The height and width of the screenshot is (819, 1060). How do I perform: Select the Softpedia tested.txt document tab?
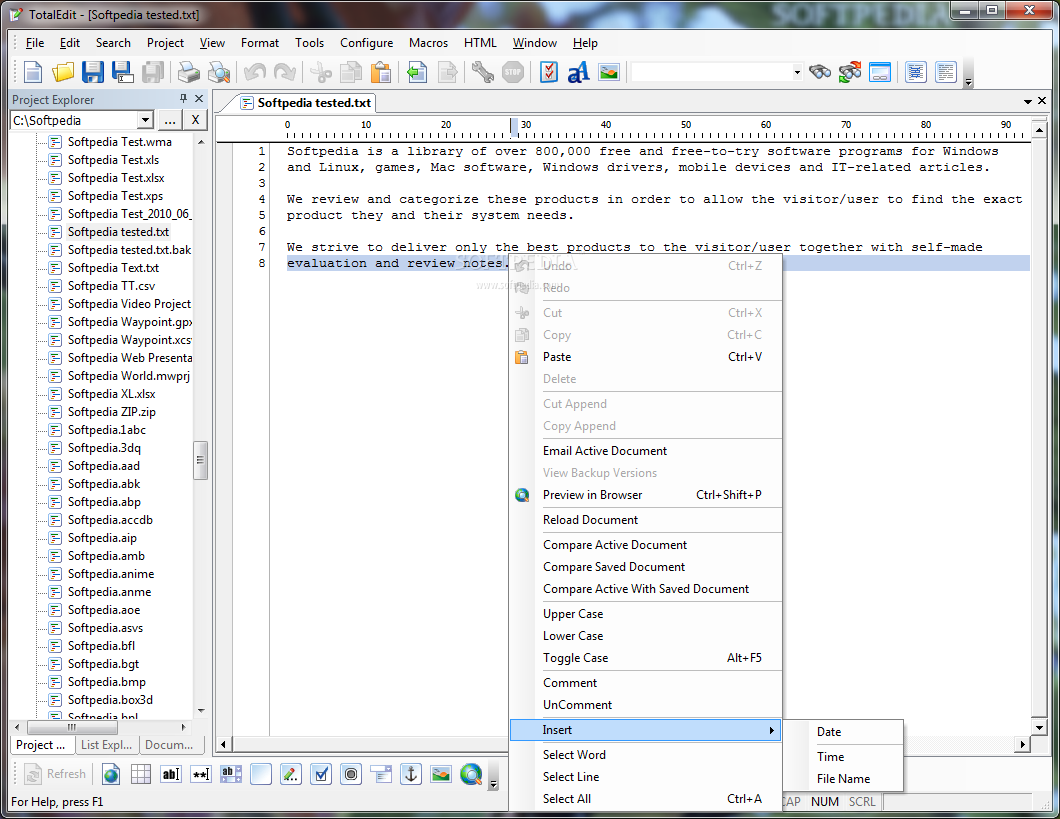(308, 103)
